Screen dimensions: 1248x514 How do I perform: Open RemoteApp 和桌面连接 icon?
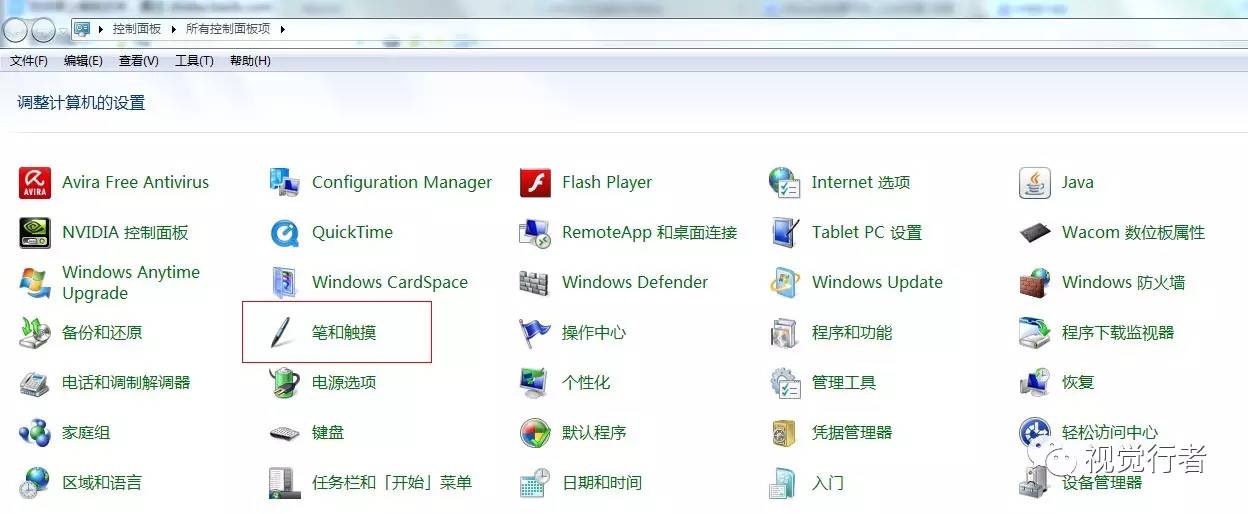pos(535,233)
